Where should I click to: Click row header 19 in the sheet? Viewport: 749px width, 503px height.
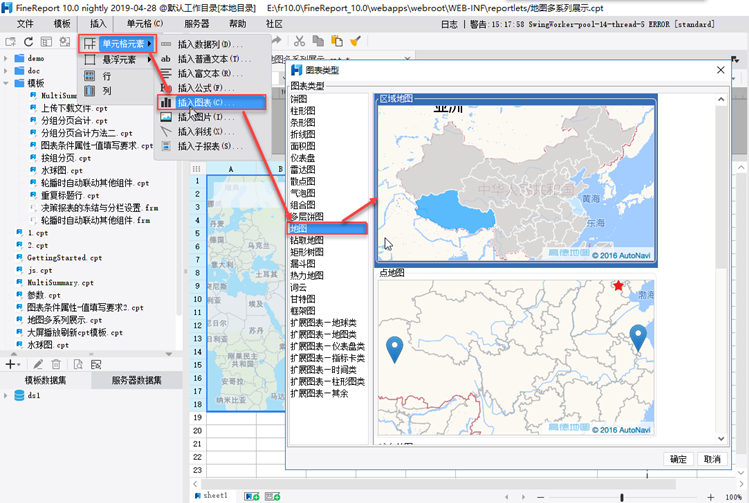(197, 417)
